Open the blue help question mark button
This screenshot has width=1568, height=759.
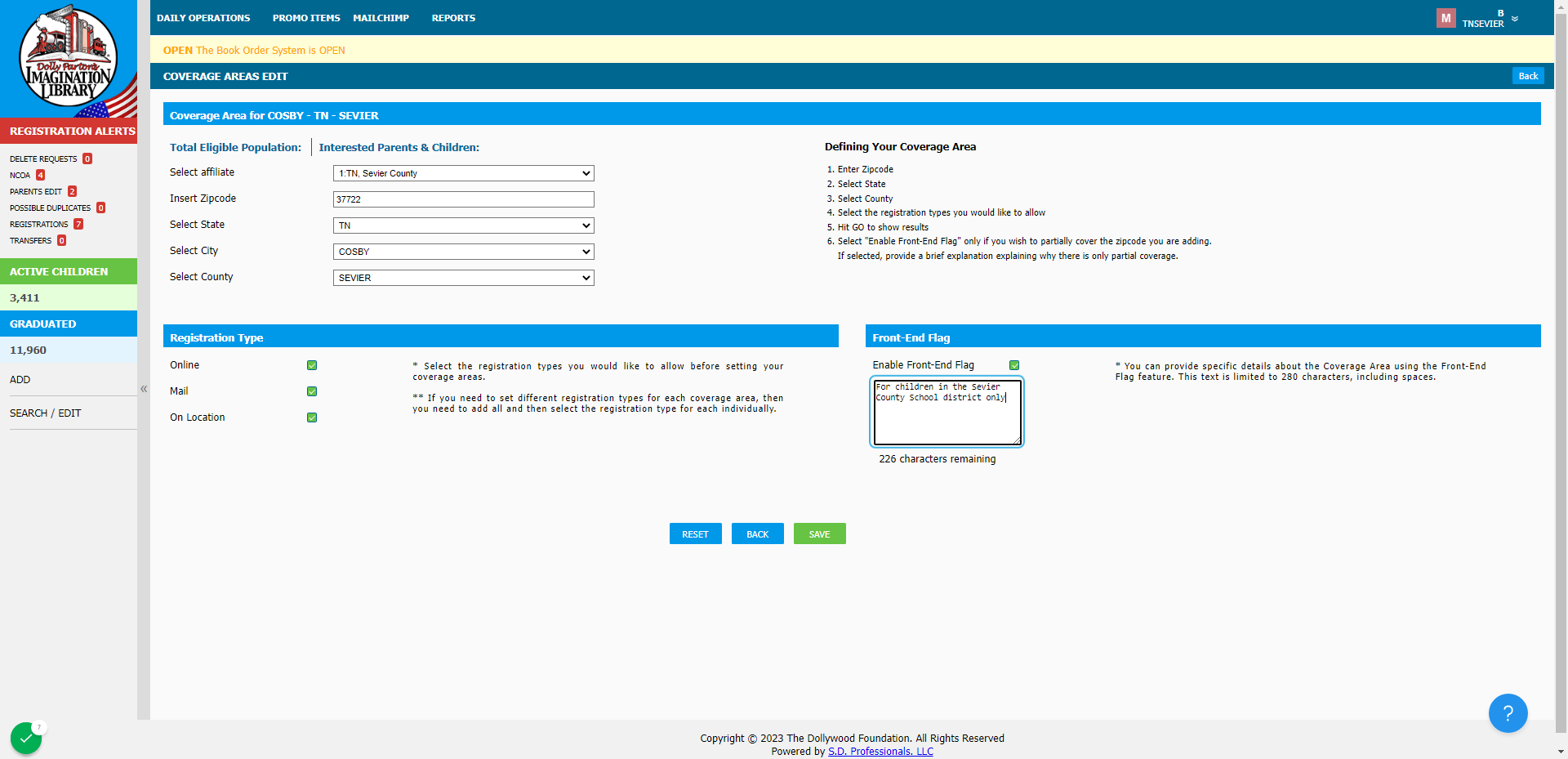[1508, 713]
